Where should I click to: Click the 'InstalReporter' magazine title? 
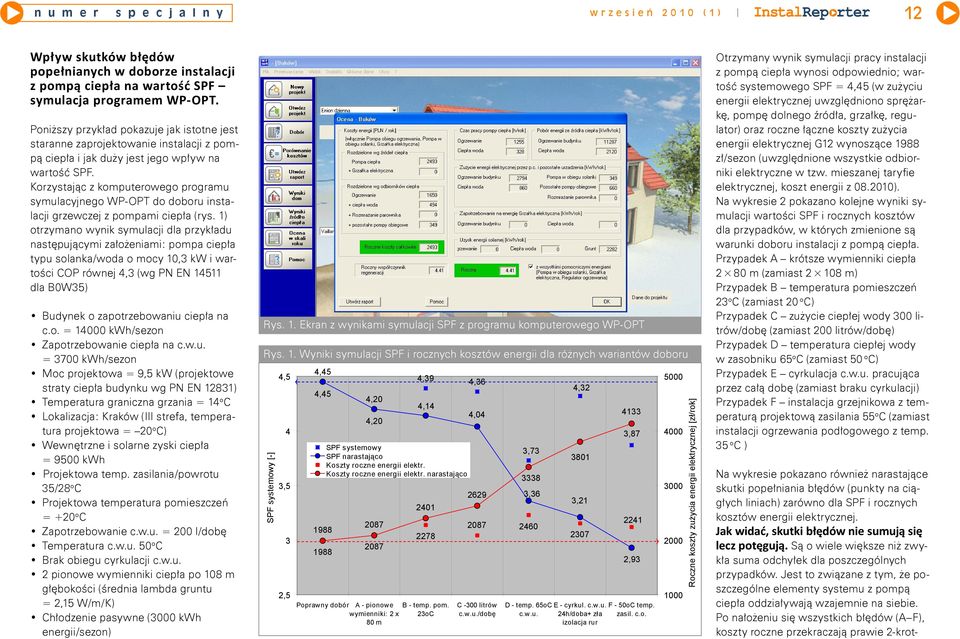tap(811, 12)
